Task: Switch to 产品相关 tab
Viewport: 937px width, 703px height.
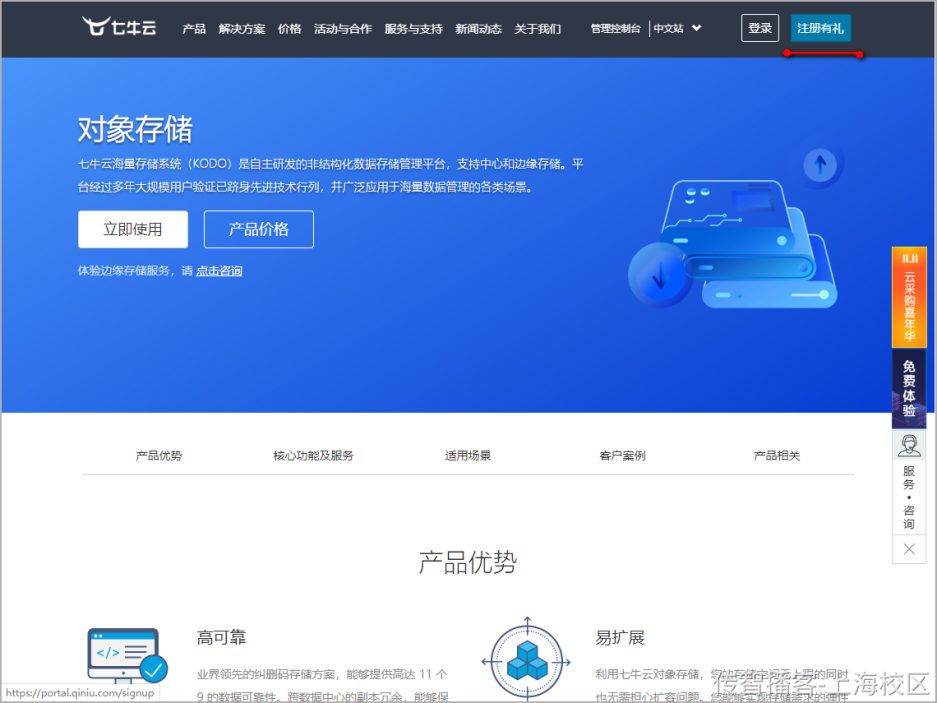Action: click(x=777, y=456)
